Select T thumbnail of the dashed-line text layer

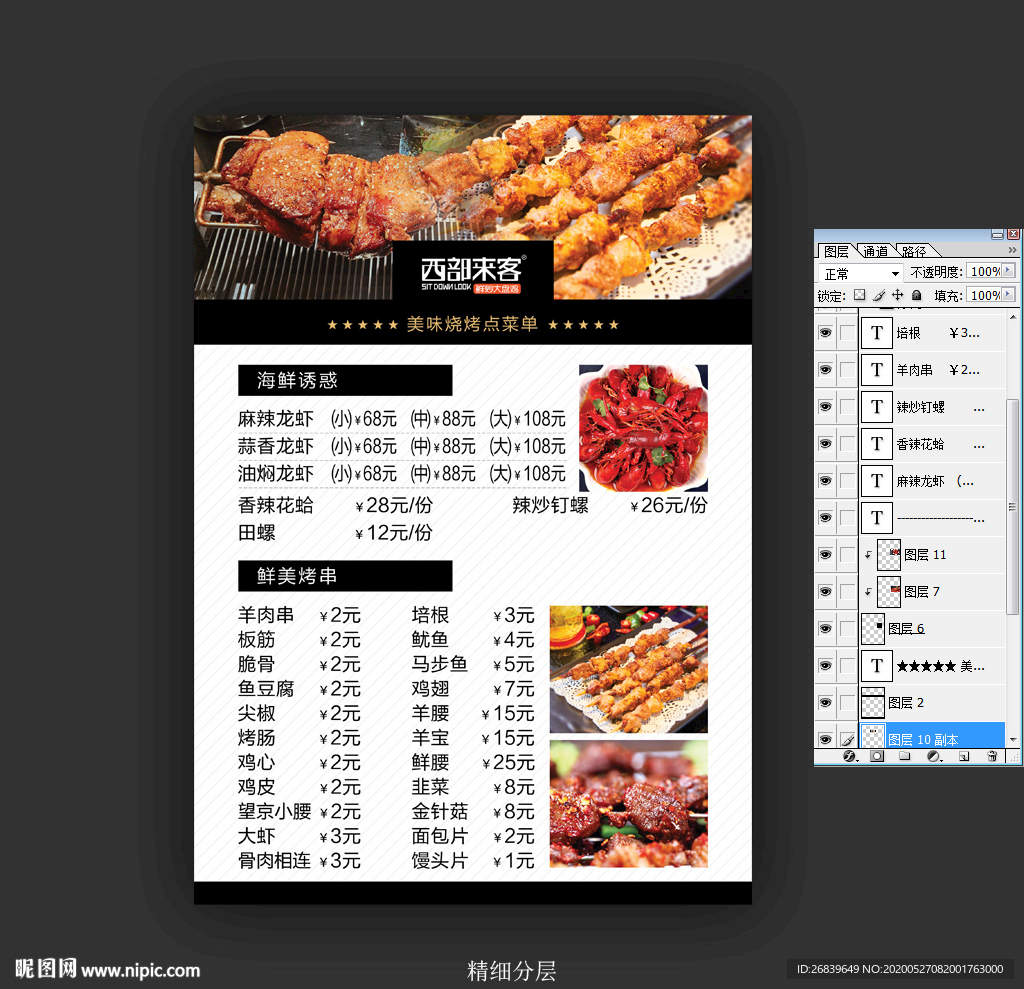pos(876,518)
